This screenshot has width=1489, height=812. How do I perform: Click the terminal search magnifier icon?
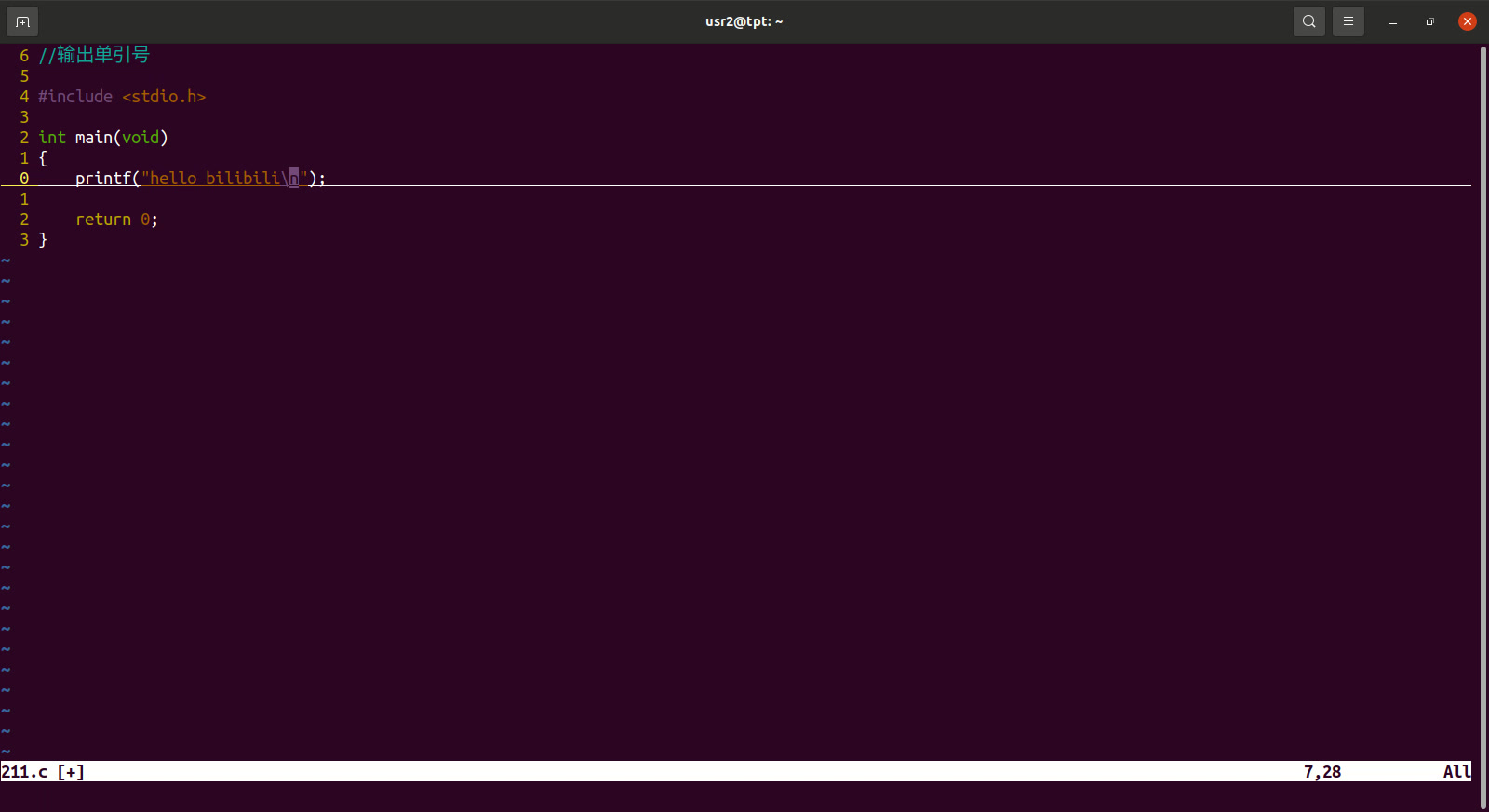click(1308, 21)
